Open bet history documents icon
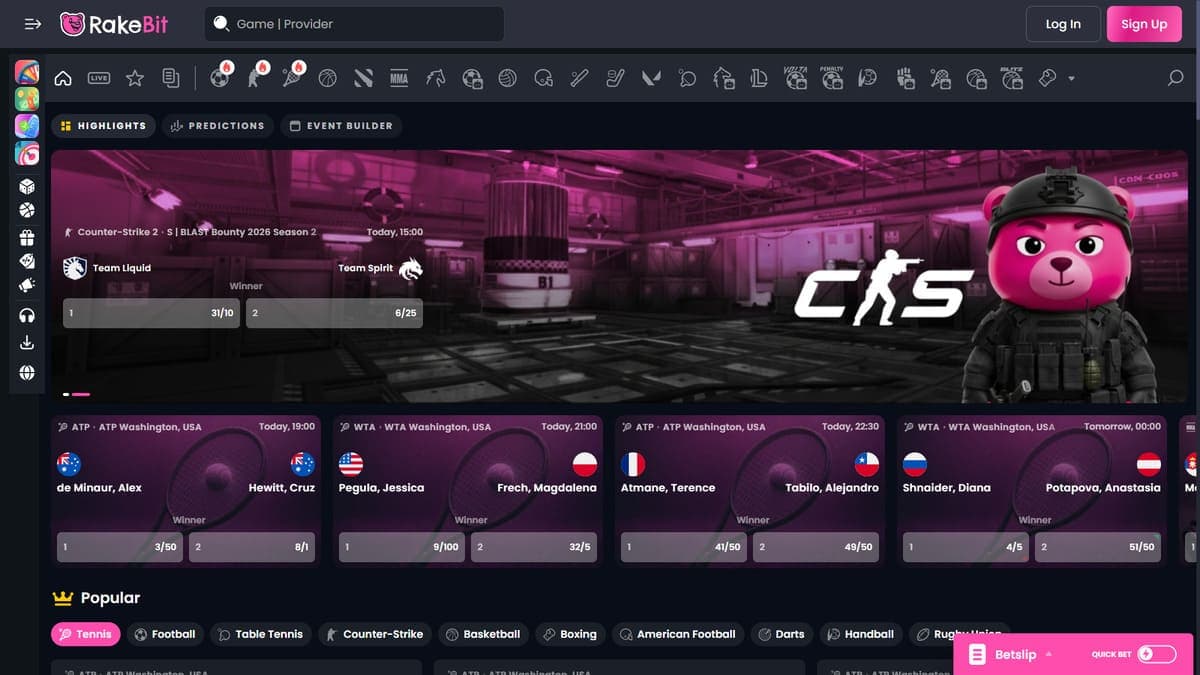The width and height of the screenshot is (1200, 675). point(171,78)
